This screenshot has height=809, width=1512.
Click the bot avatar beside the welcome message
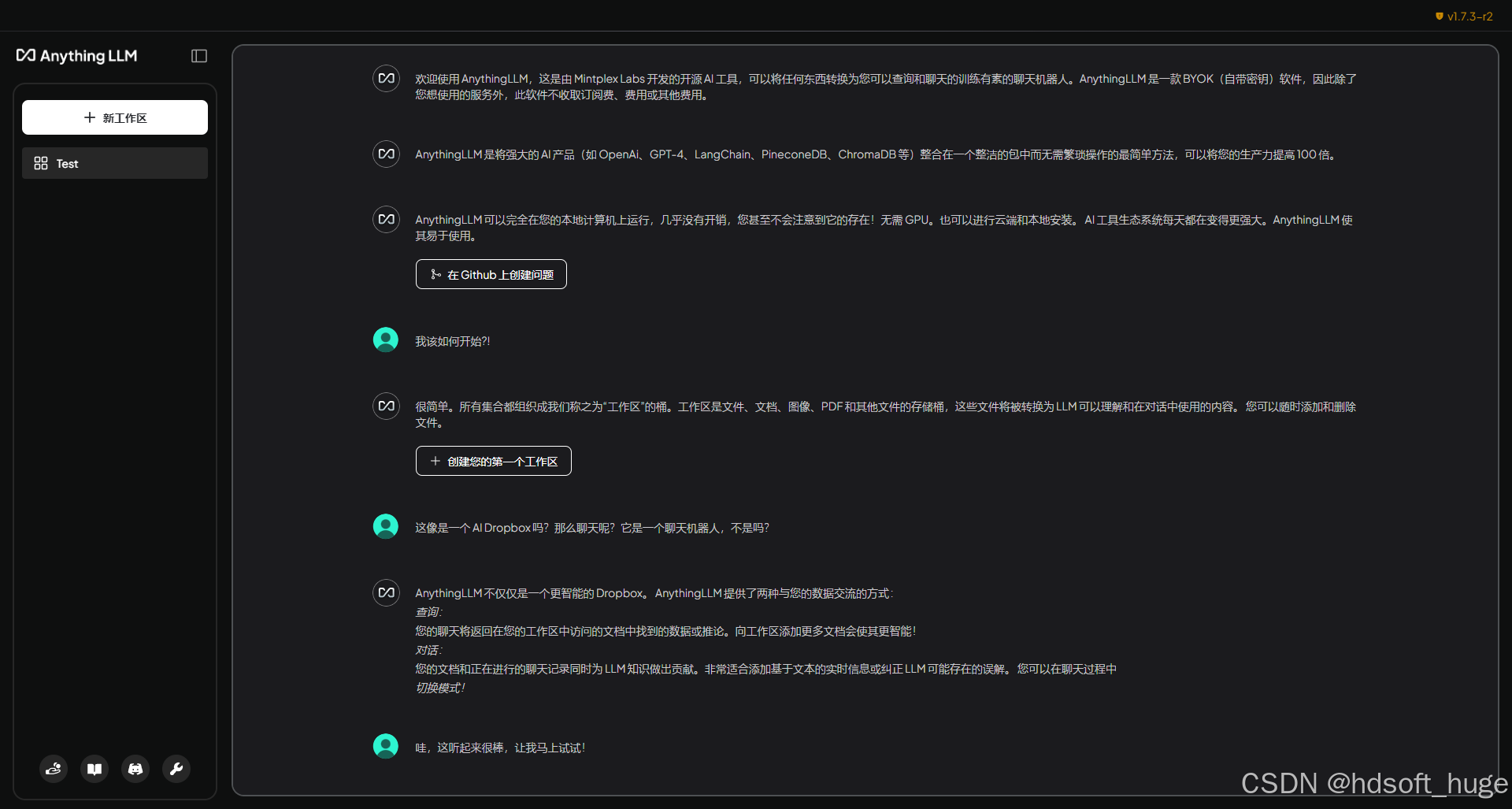(386, 78)
